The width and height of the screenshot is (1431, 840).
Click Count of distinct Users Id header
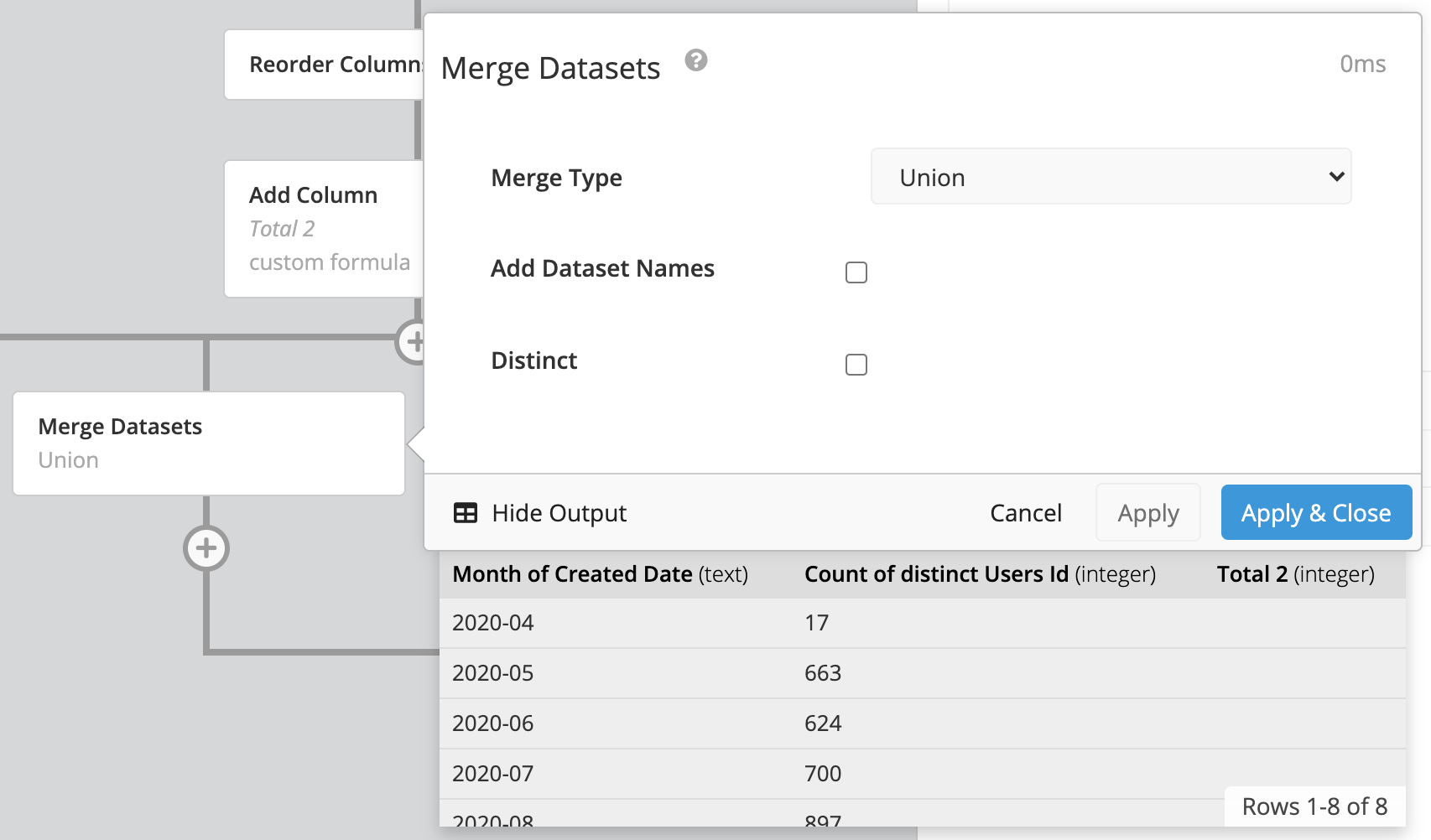tap(980, 574)
